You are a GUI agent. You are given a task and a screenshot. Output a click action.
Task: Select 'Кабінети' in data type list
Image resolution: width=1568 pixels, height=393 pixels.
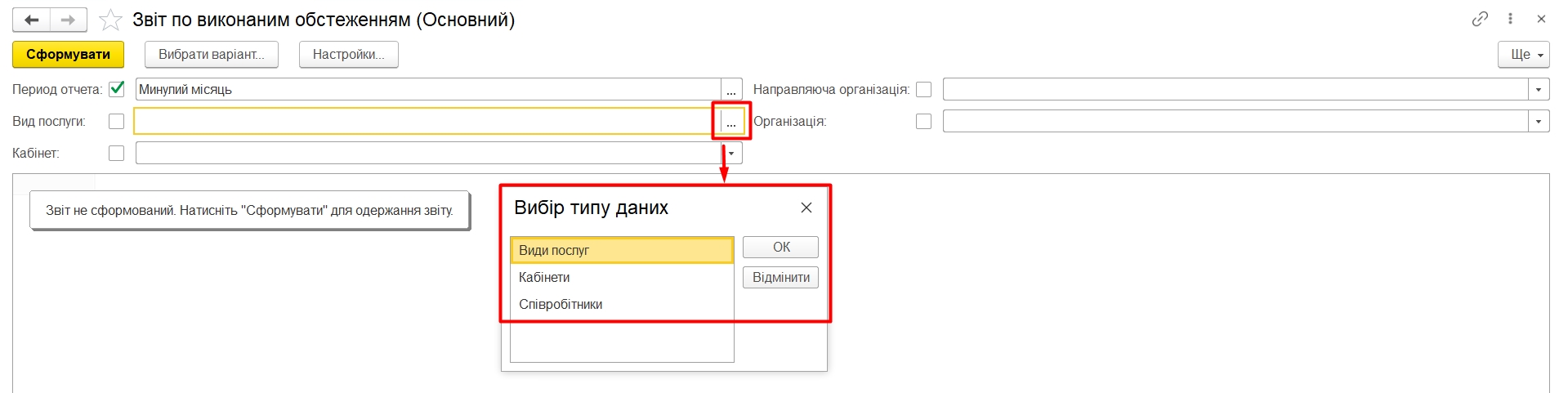click(544, 277)
